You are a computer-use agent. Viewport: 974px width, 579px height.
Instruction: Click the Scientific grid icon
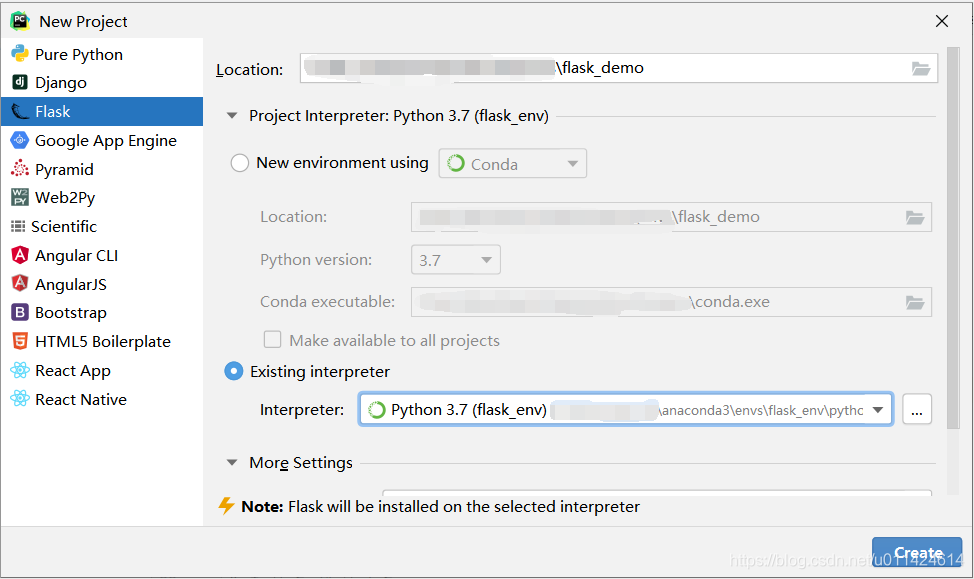pos(18,226)
